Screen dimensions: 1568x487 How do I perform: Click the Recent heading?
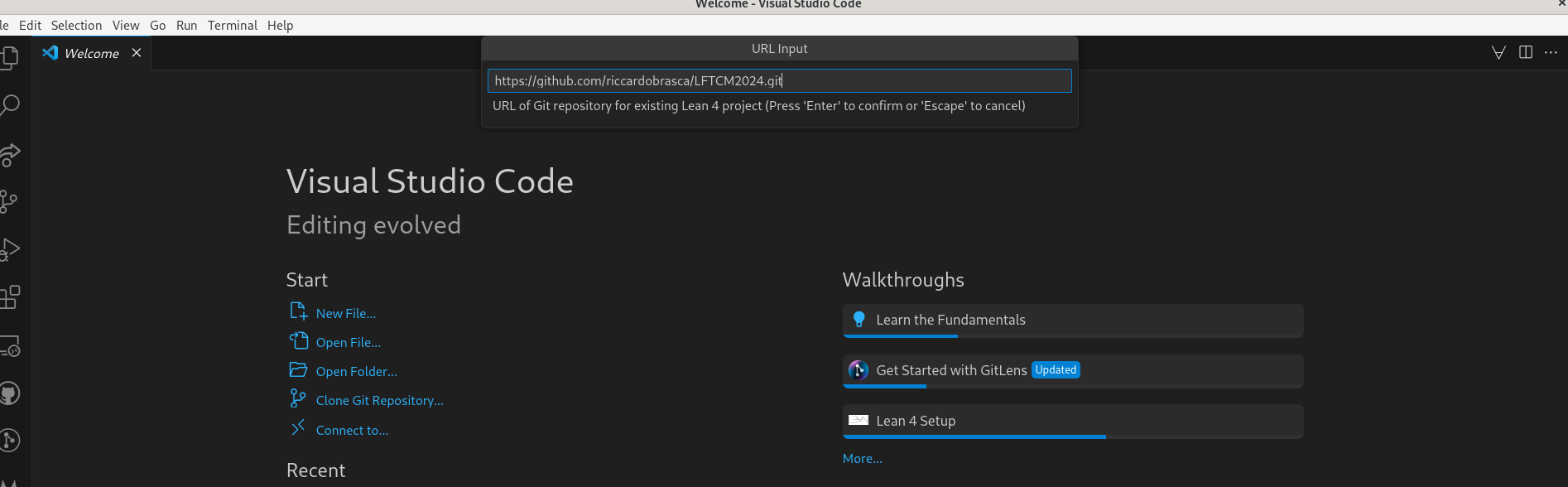pyautogui.click(x=315, y=470)
